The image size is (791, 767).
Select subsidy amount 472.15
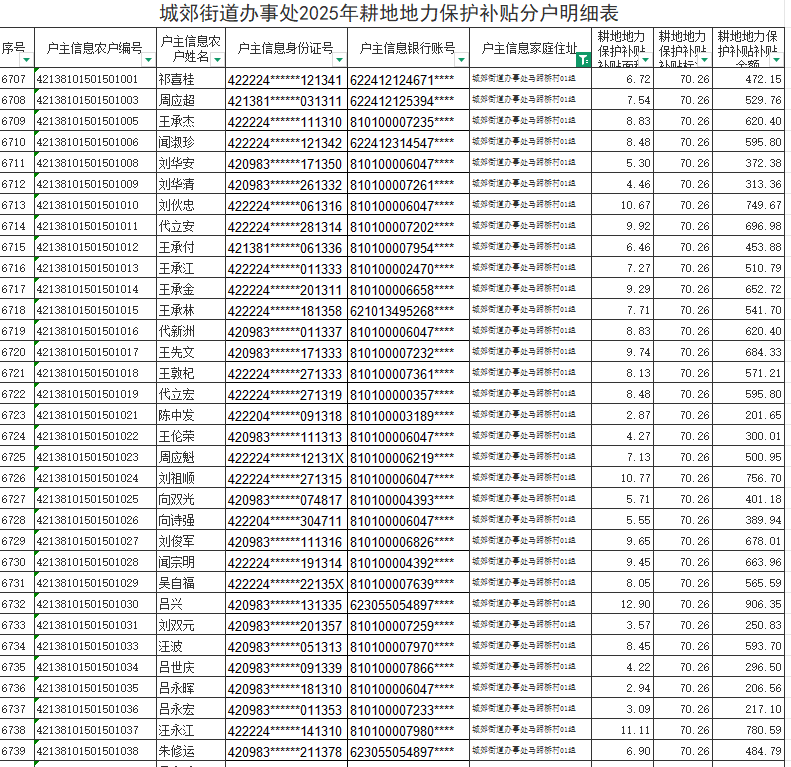coord(749,79)
